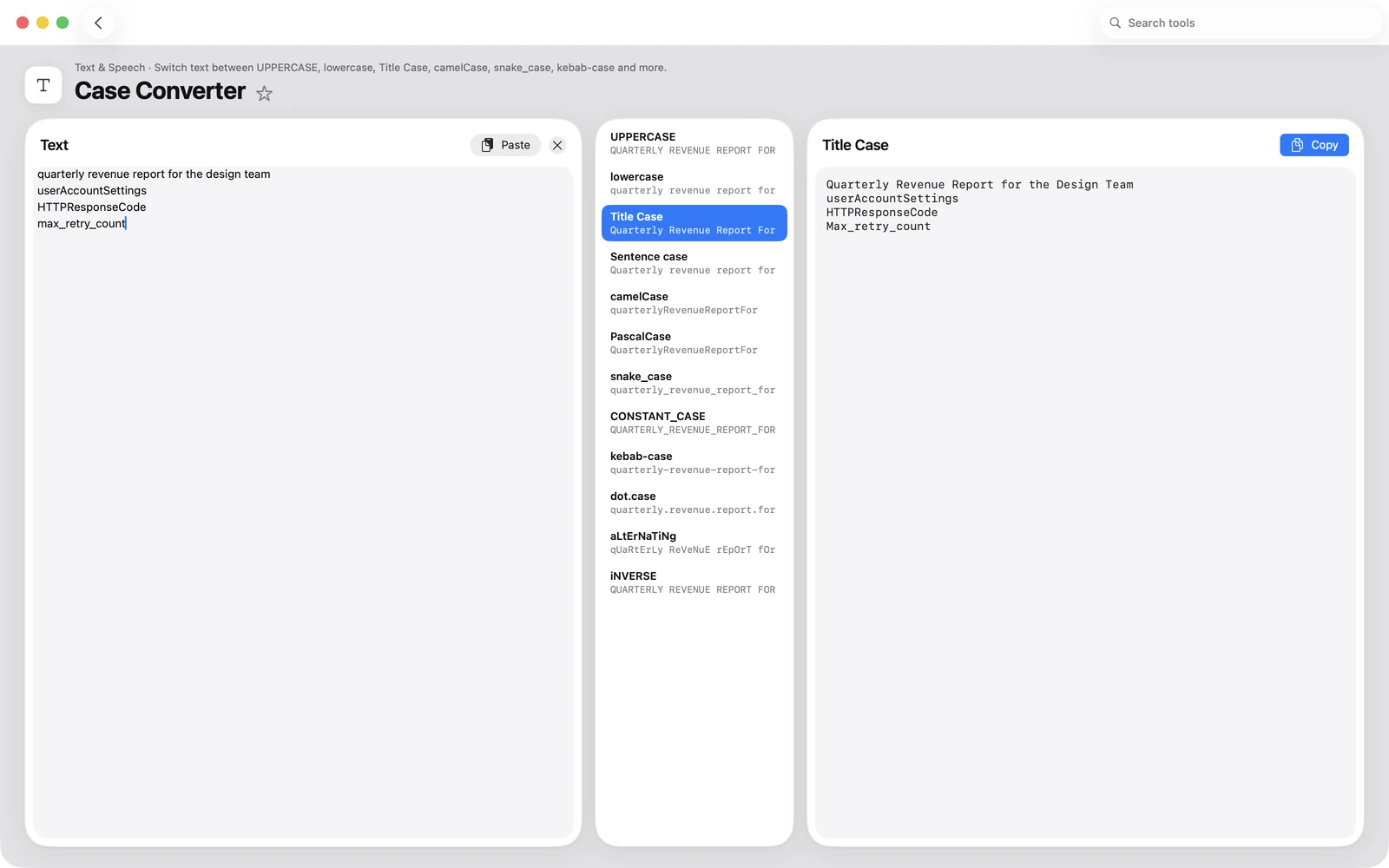This screenshot has width=1389, height=868.
Task: Click the yellow macOS minimize window button
Action: coord(43,23)
